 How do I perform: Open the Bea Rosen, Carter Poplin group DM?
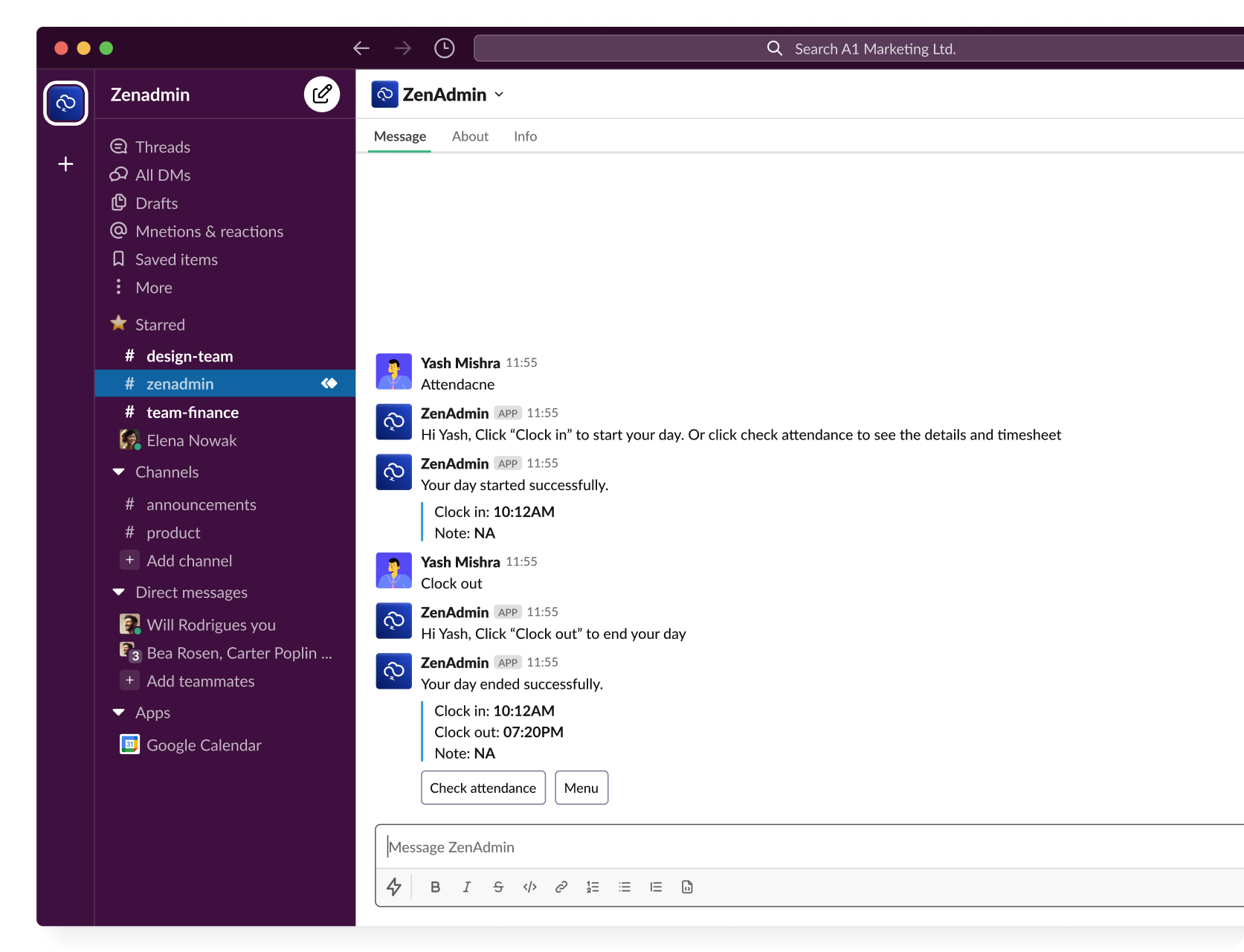click(x=225, y=653)
